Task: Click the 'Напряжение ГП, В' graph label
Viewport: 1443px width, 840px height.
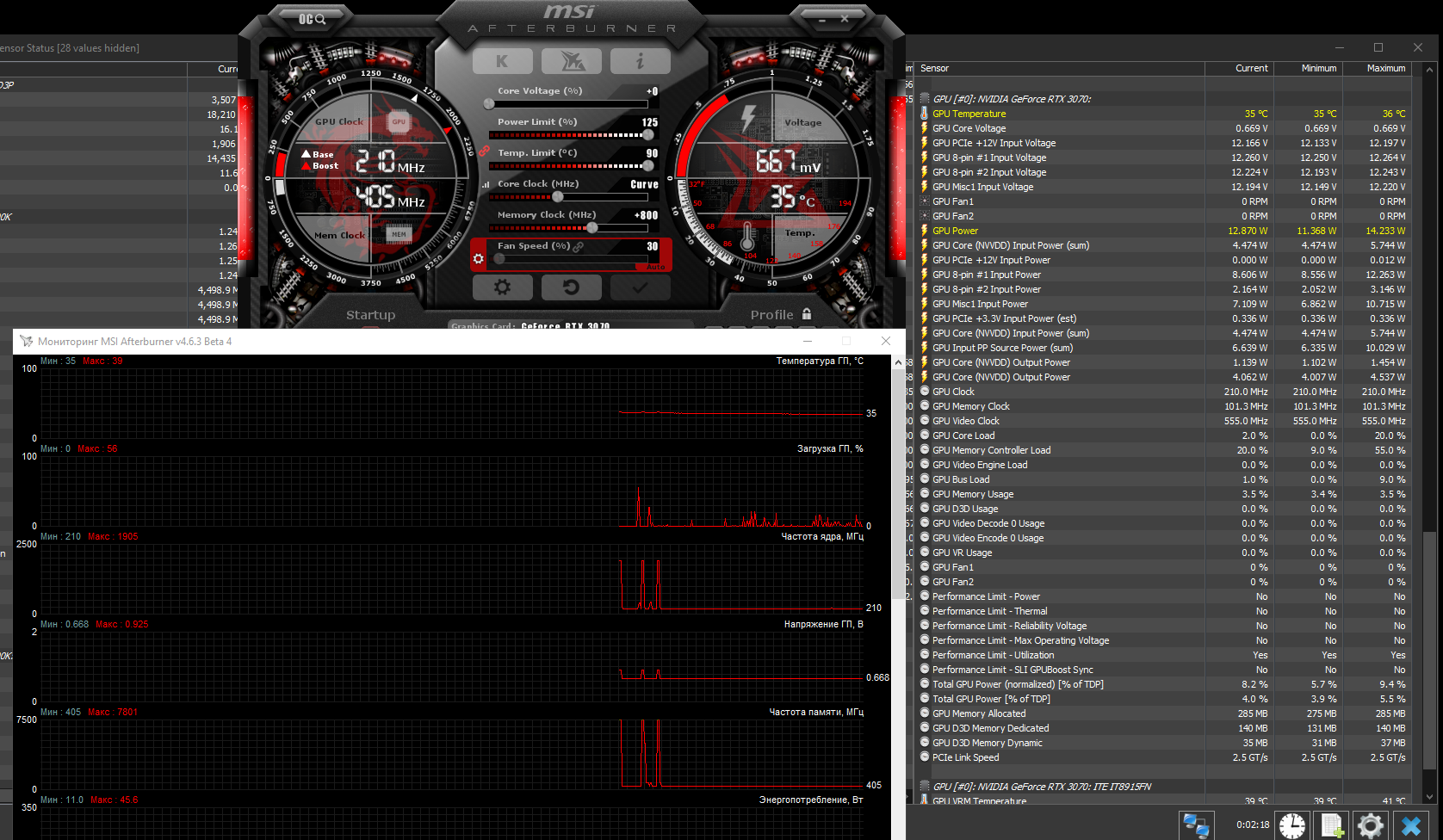Action: 823,624
